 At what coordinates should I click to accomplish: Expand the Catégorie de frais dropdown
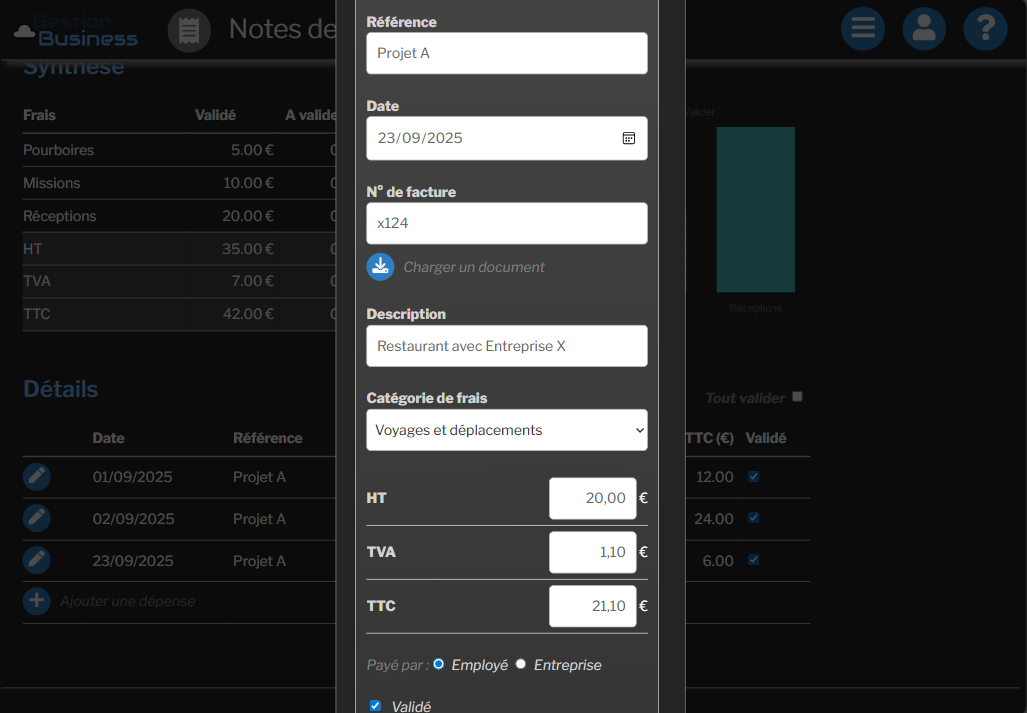pyautogui.click(x=507, y=430)
